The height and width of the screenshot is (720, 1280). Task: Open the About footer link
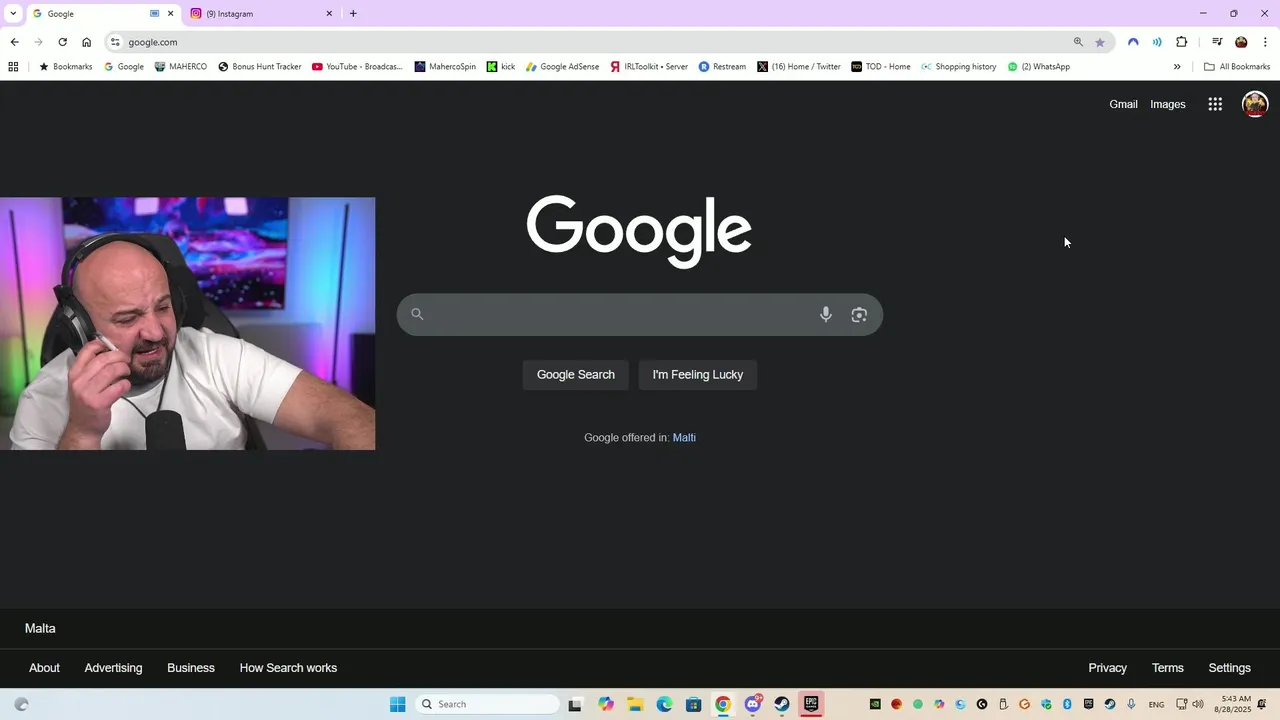(44, 668)
